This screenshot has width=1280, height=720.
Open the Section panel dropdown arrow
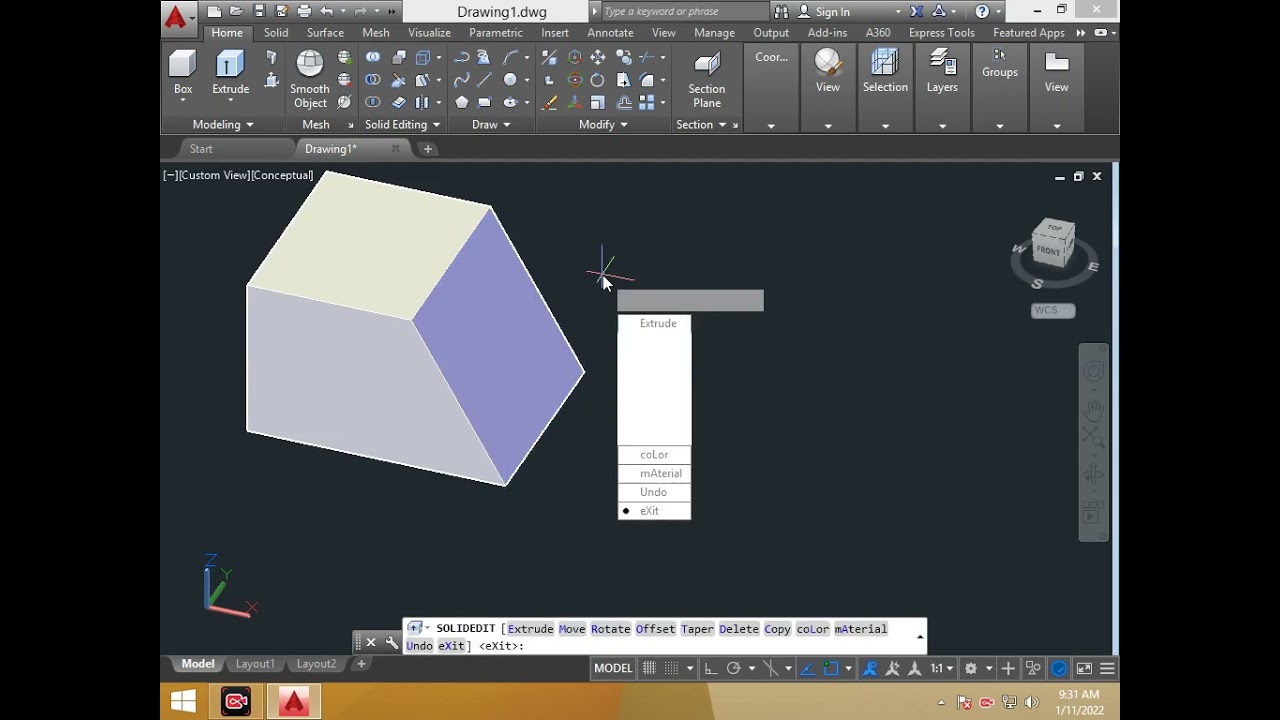tap(722, 125)
